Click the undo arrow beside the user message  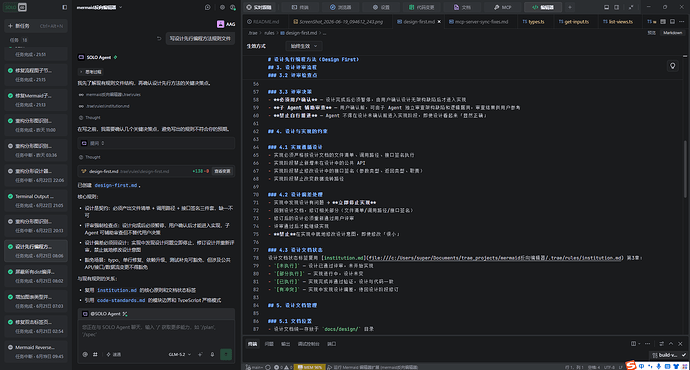coord(159,39)
